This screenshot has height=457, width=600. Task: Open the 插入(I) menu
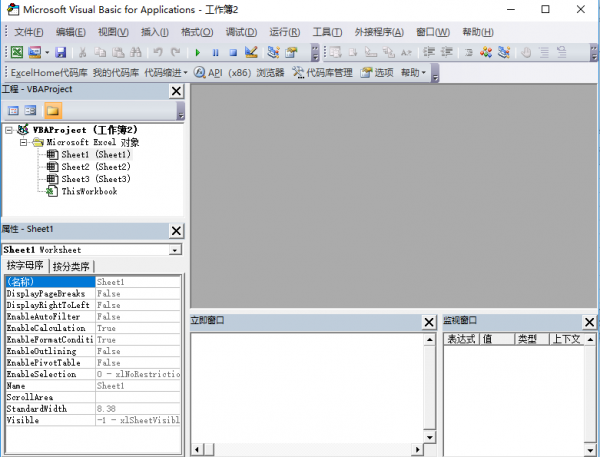tap(155, 32)
